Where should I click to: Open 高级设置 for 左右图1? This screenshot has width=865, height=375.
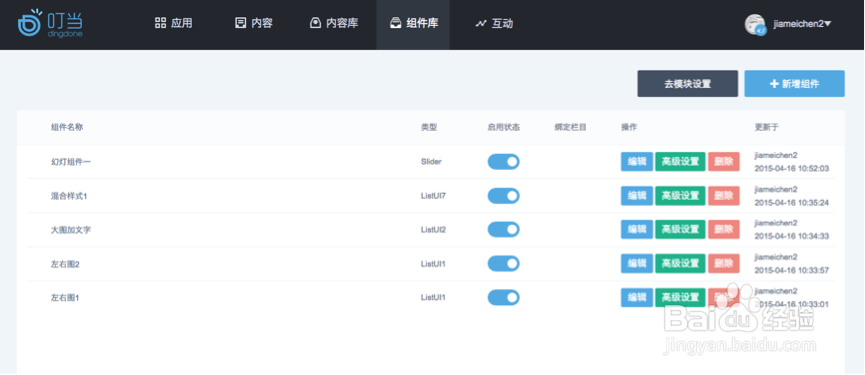point(680,298)
